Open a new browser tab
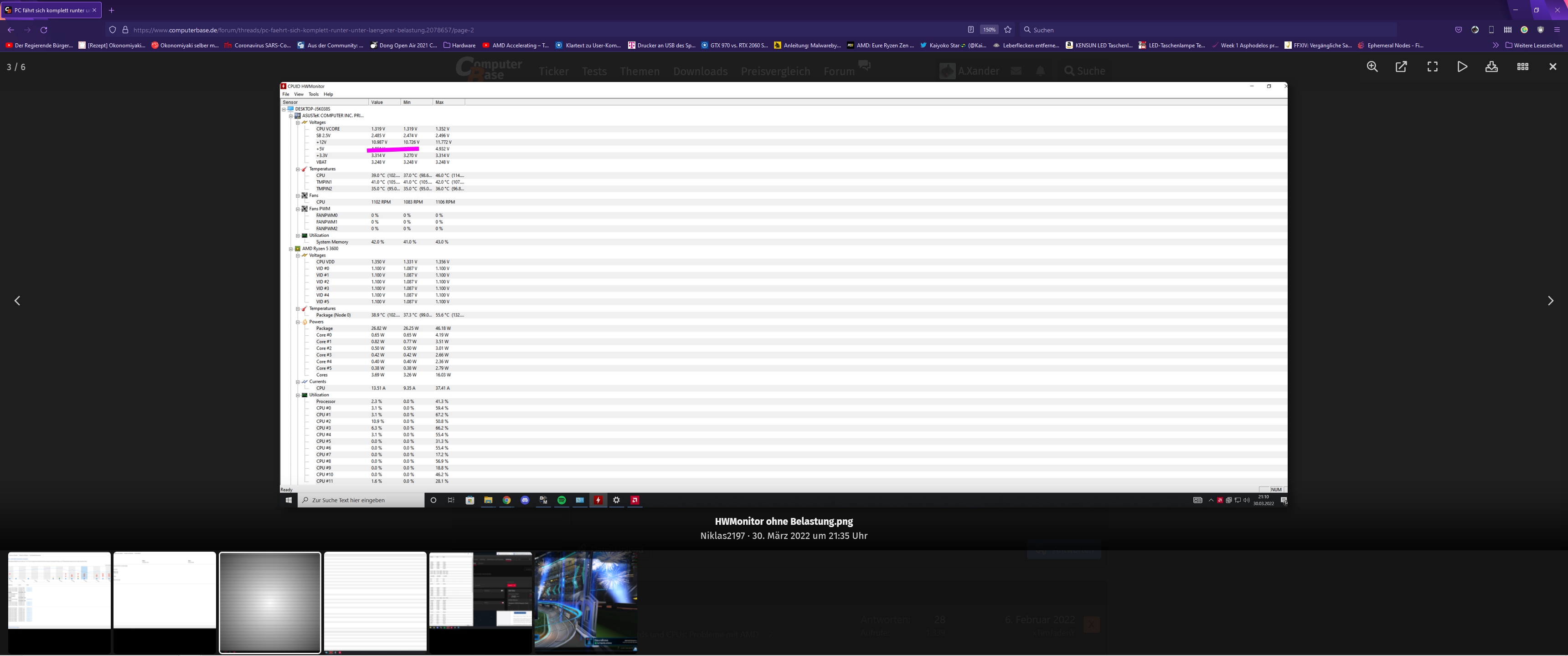This screenshot has width=1568, height=656. [111, 10]
